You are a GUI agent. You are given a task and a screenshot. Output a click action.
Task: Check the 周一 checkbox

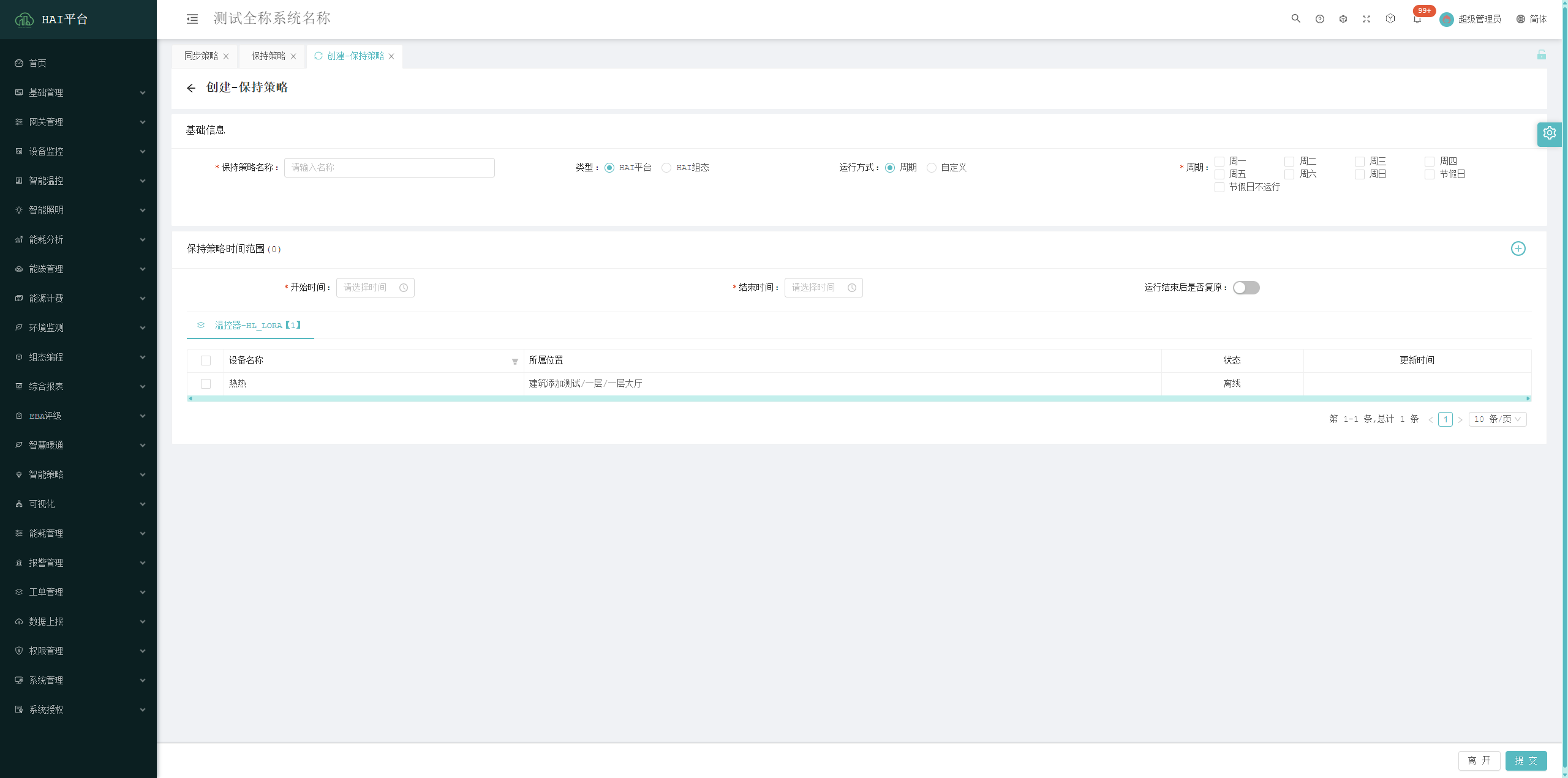[x=1219, y=162]
